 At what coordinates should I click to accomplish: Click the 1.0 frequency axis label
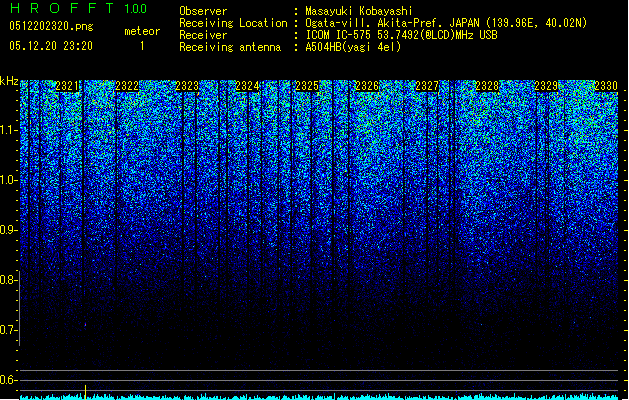tap(9, 180)
